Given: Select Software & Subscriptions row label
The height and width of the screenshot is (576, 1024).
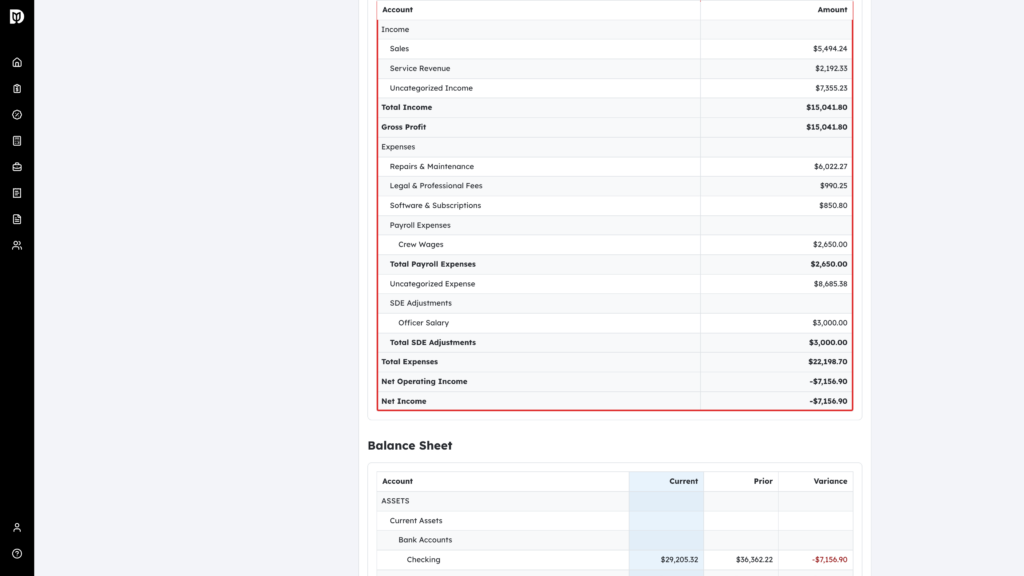Looking at the screenshot, I should pyautogui.click(x=435, y=206).
